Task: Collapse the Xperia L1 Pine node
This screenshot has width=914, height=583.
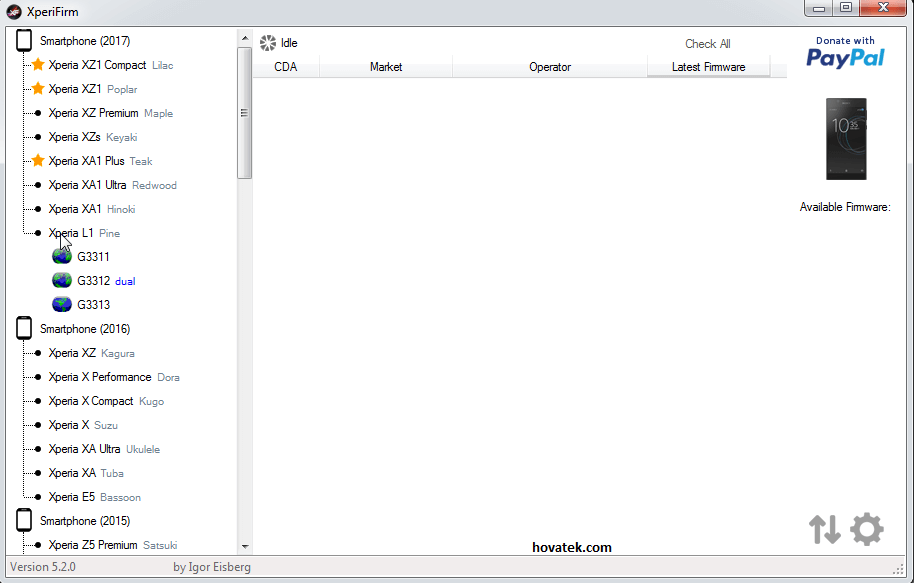Action: click(84, 233)
